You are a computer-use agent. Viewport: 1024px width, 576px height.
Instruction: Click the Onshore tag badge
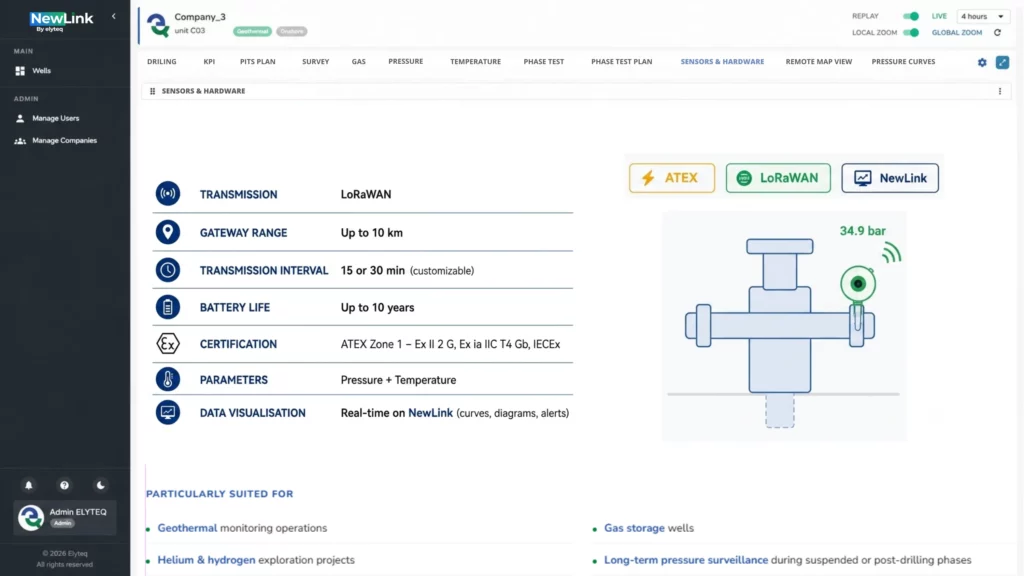coord(291,31)
